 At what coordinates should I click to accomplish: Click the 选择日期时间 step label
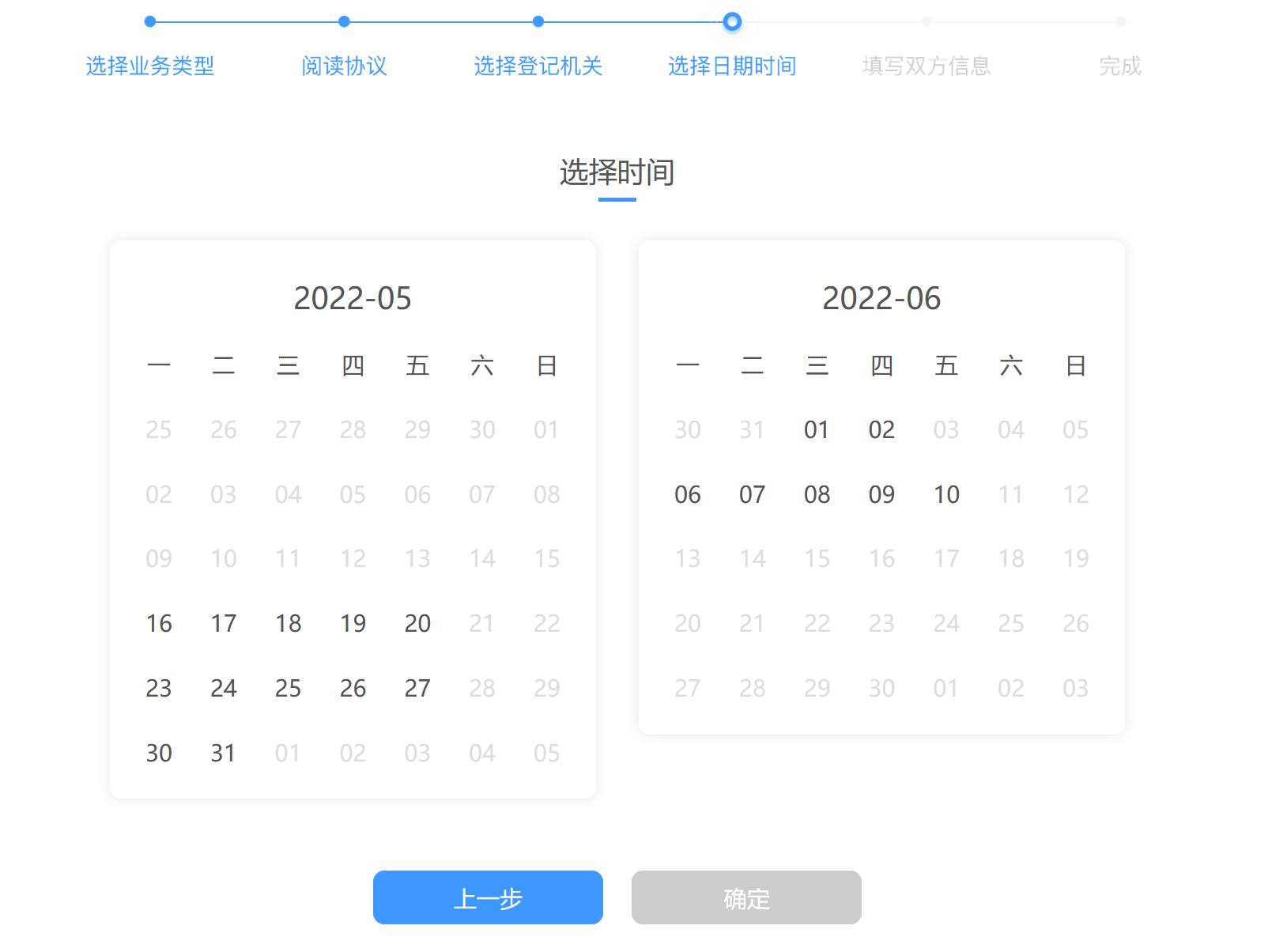732,66
